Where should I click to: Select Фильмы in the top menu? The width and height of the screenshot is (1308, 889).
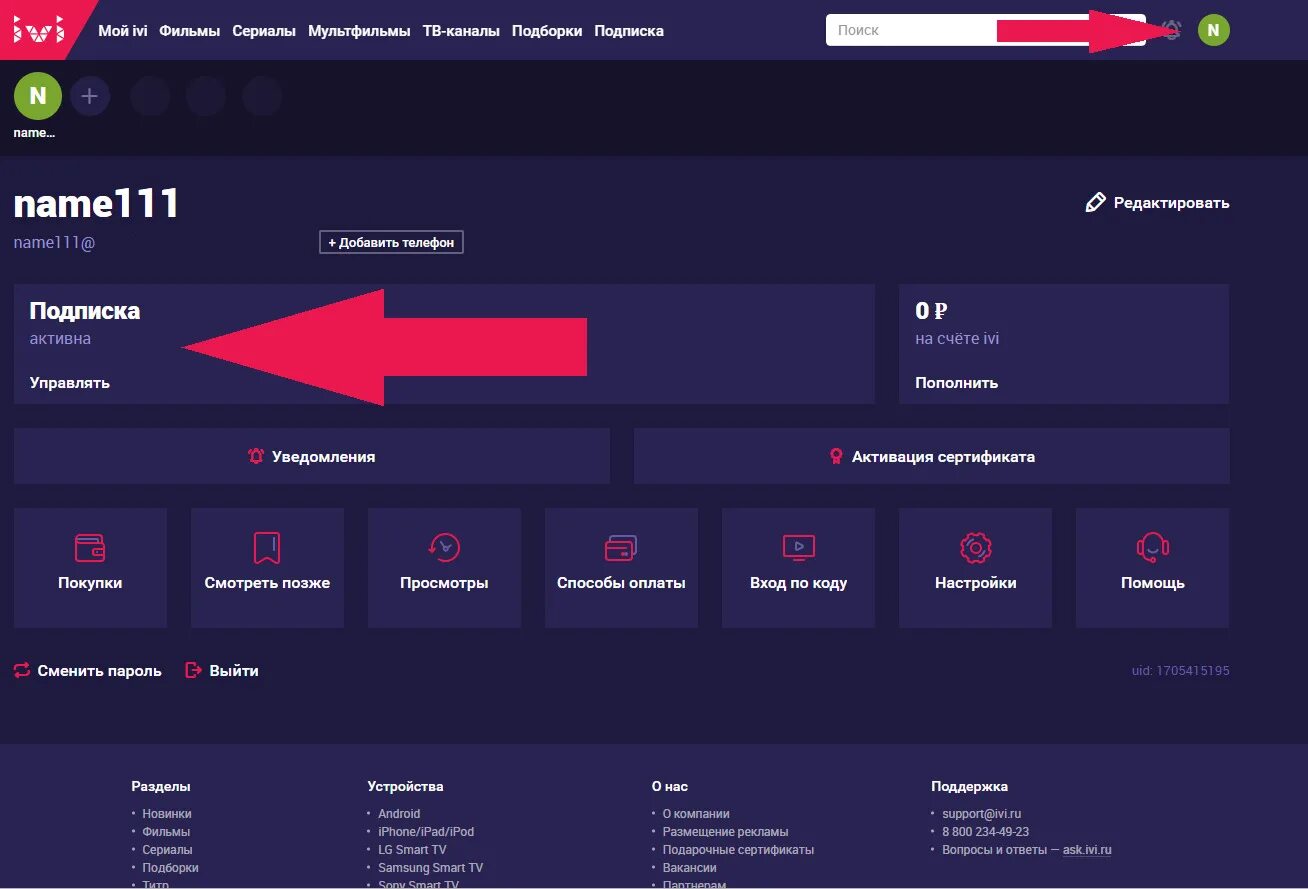click(x=190, y=31)
